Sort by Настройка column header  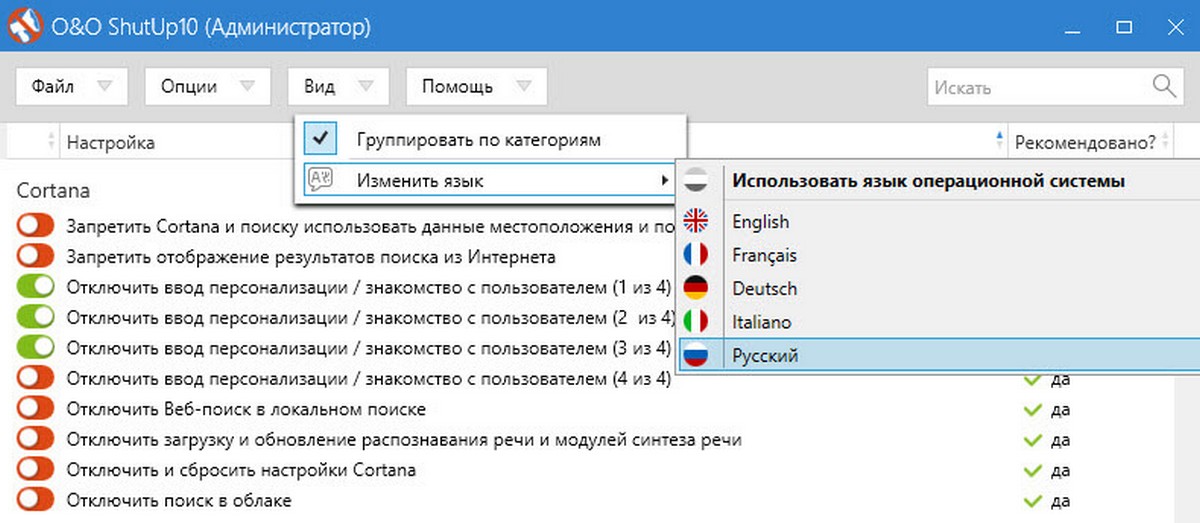tap(111, 143)
